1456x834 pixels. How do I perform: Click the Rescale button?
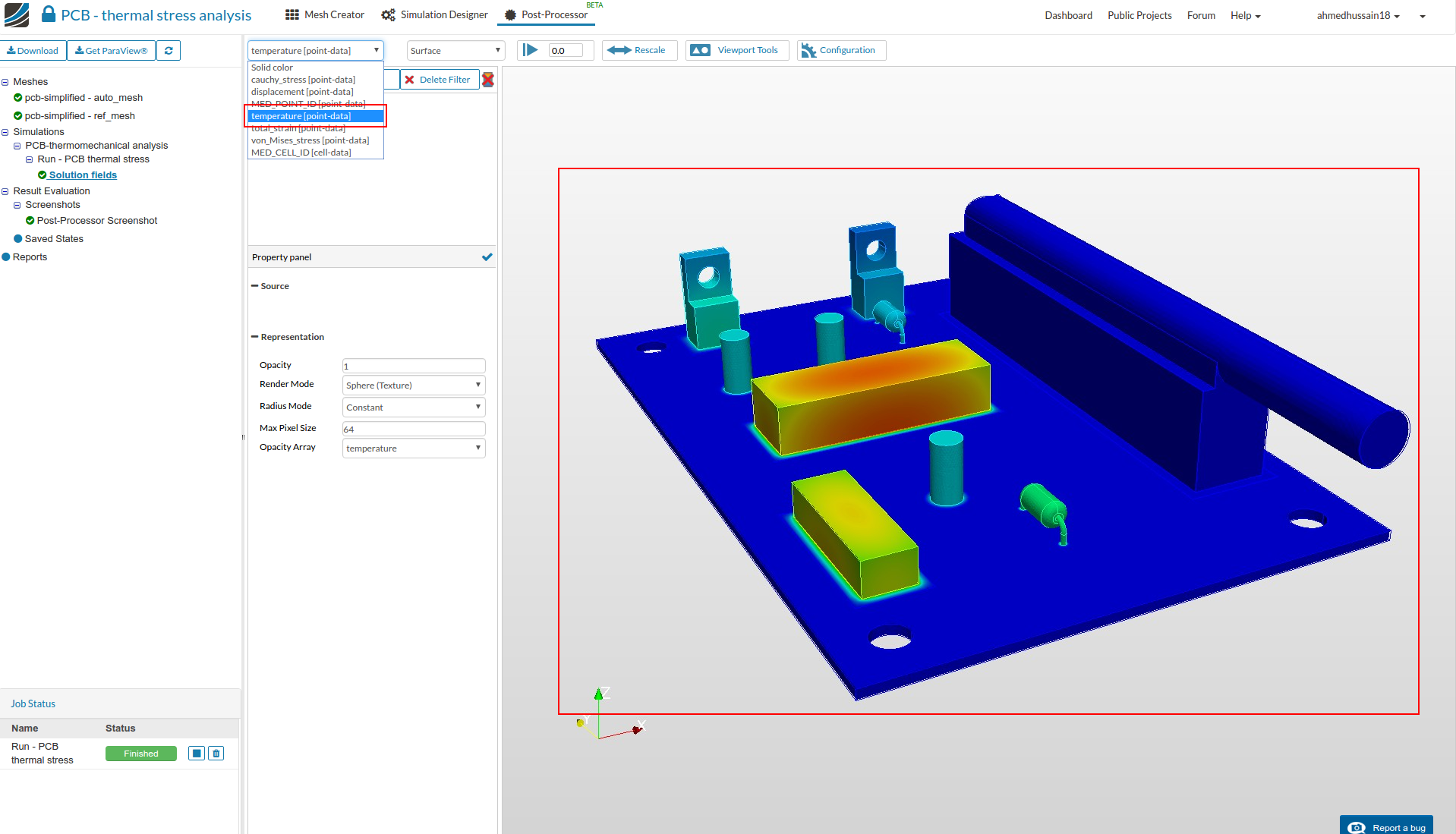[638, 51]
